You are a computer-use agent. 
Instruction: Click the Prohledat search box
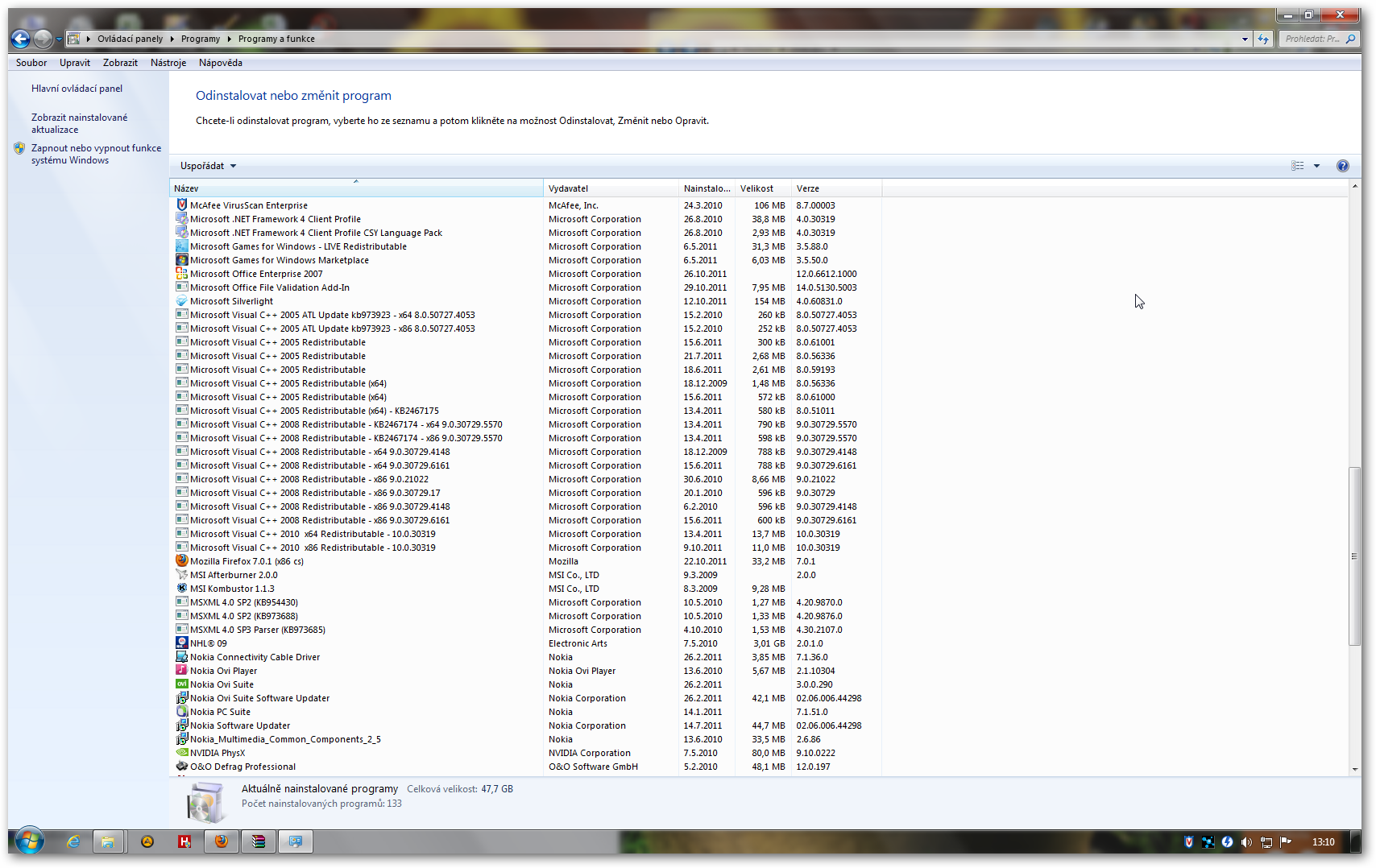coord(1318,39)
